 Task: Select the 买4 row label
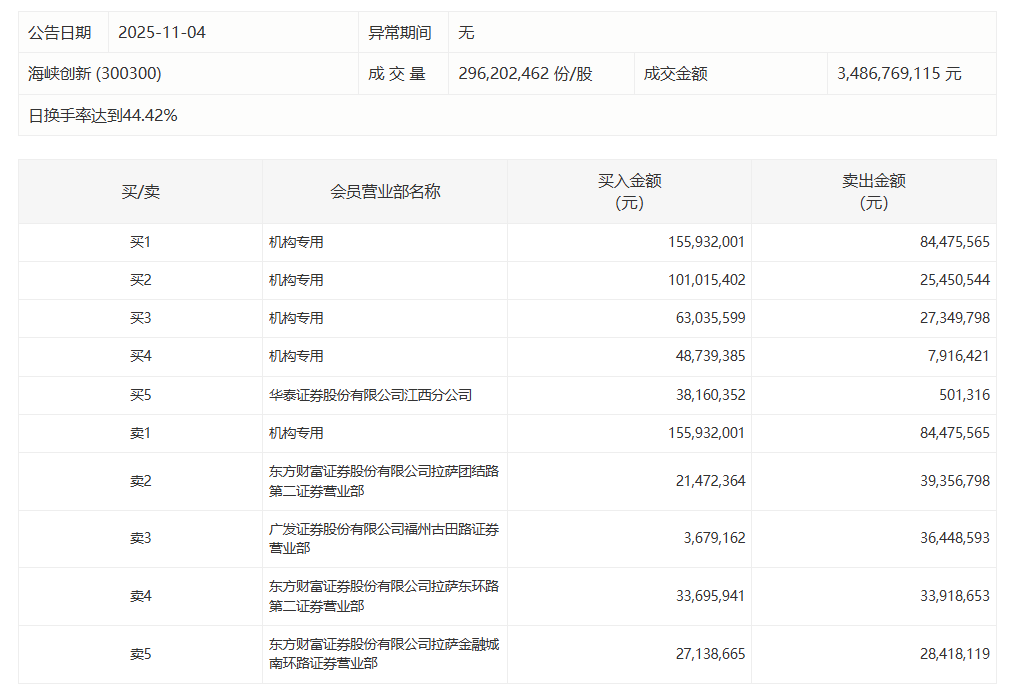tap(140, 356)
